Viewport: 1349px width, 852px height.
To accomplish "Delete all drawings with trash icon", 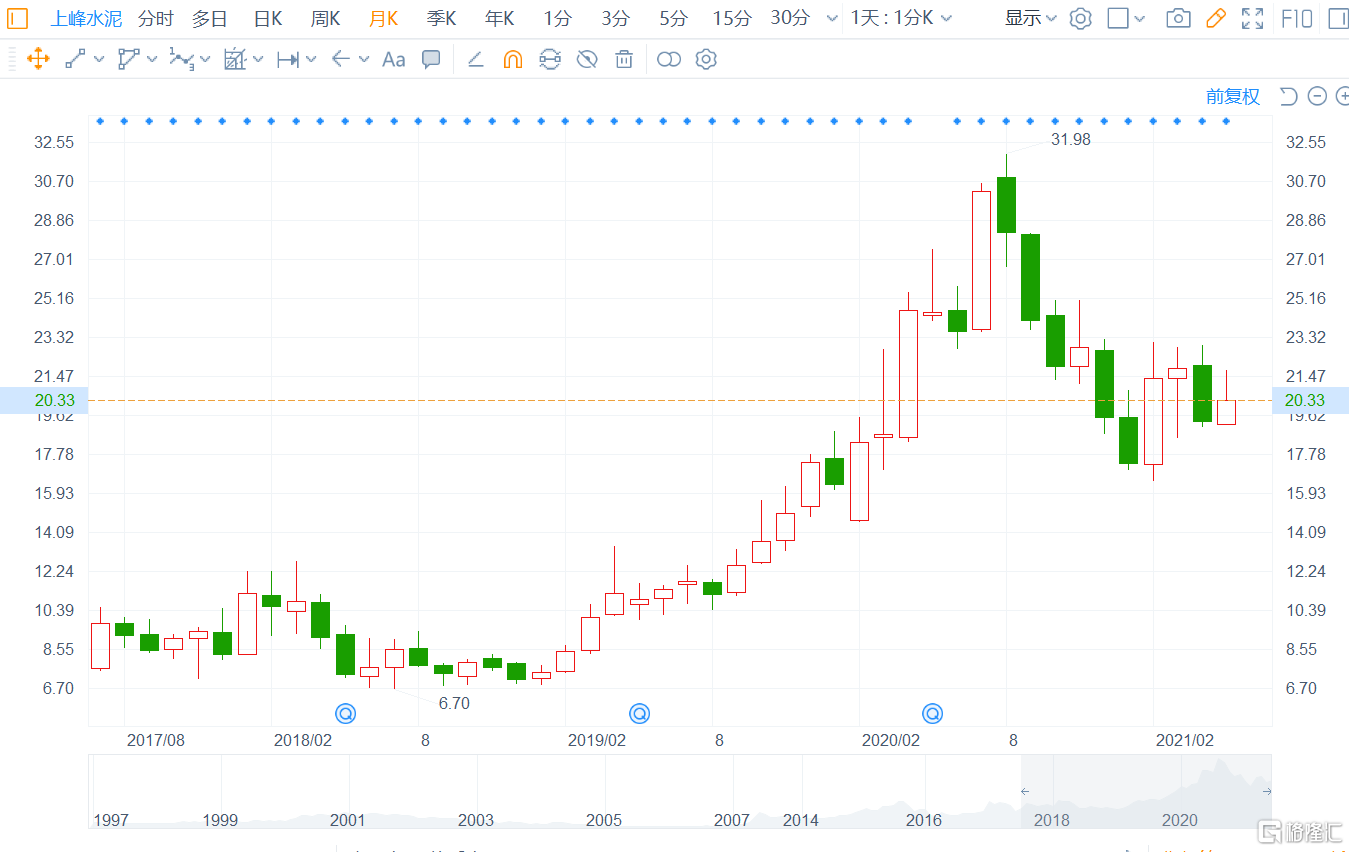I will coord(624,59).
